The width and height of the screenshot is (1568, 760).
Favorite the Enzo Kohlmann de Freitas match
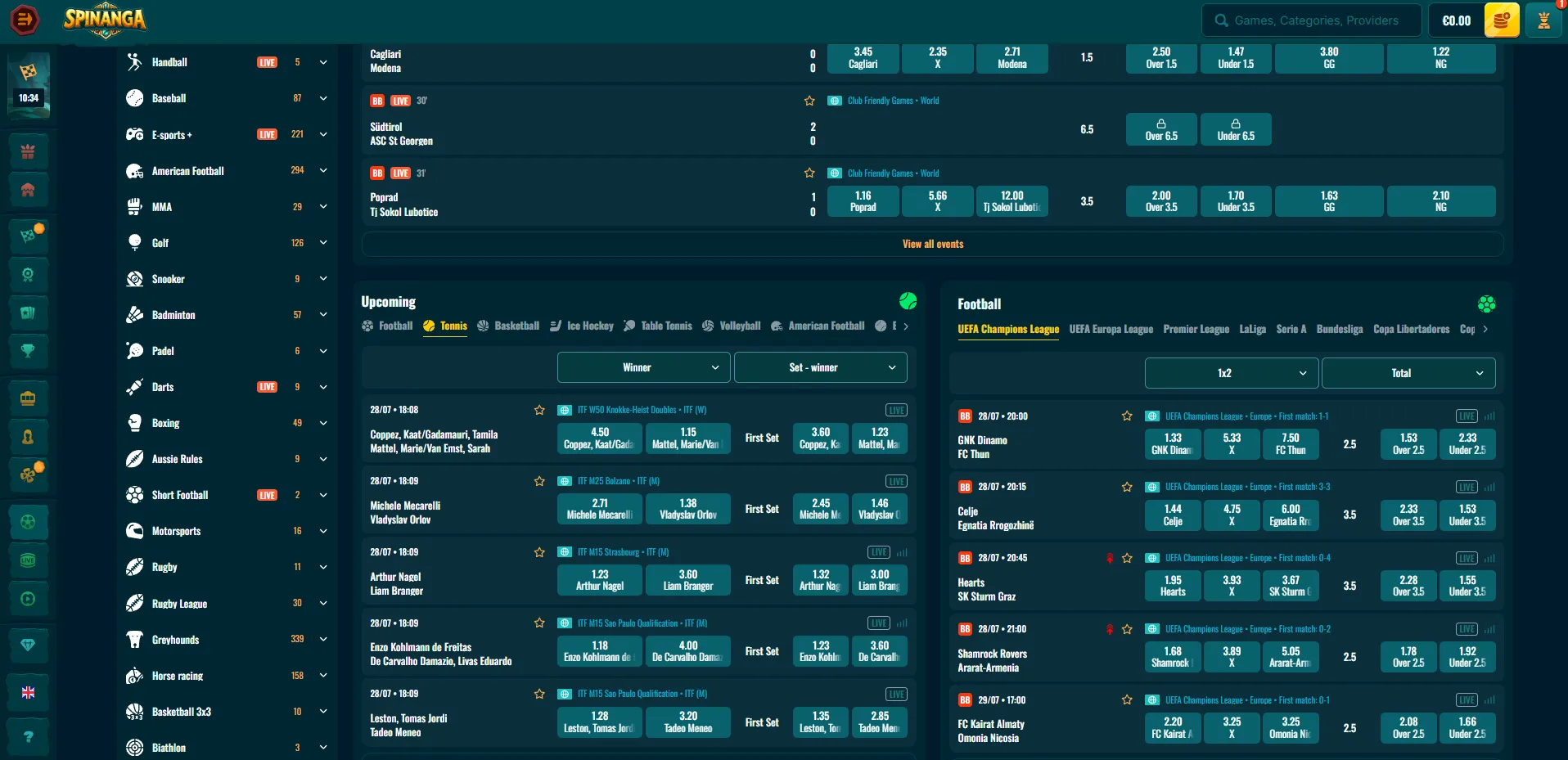click(539, 623)
